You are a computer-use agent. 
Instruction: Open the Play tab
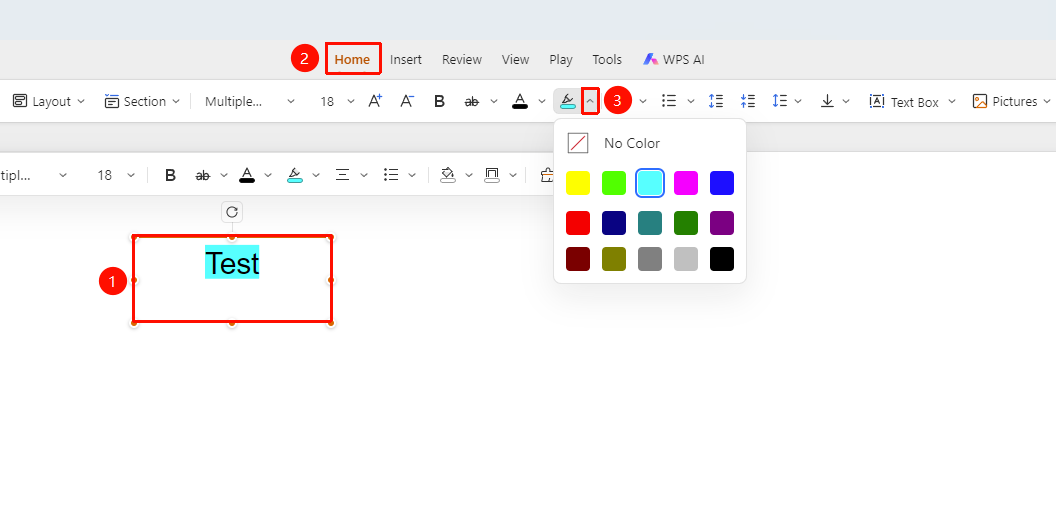click(560, 59)
